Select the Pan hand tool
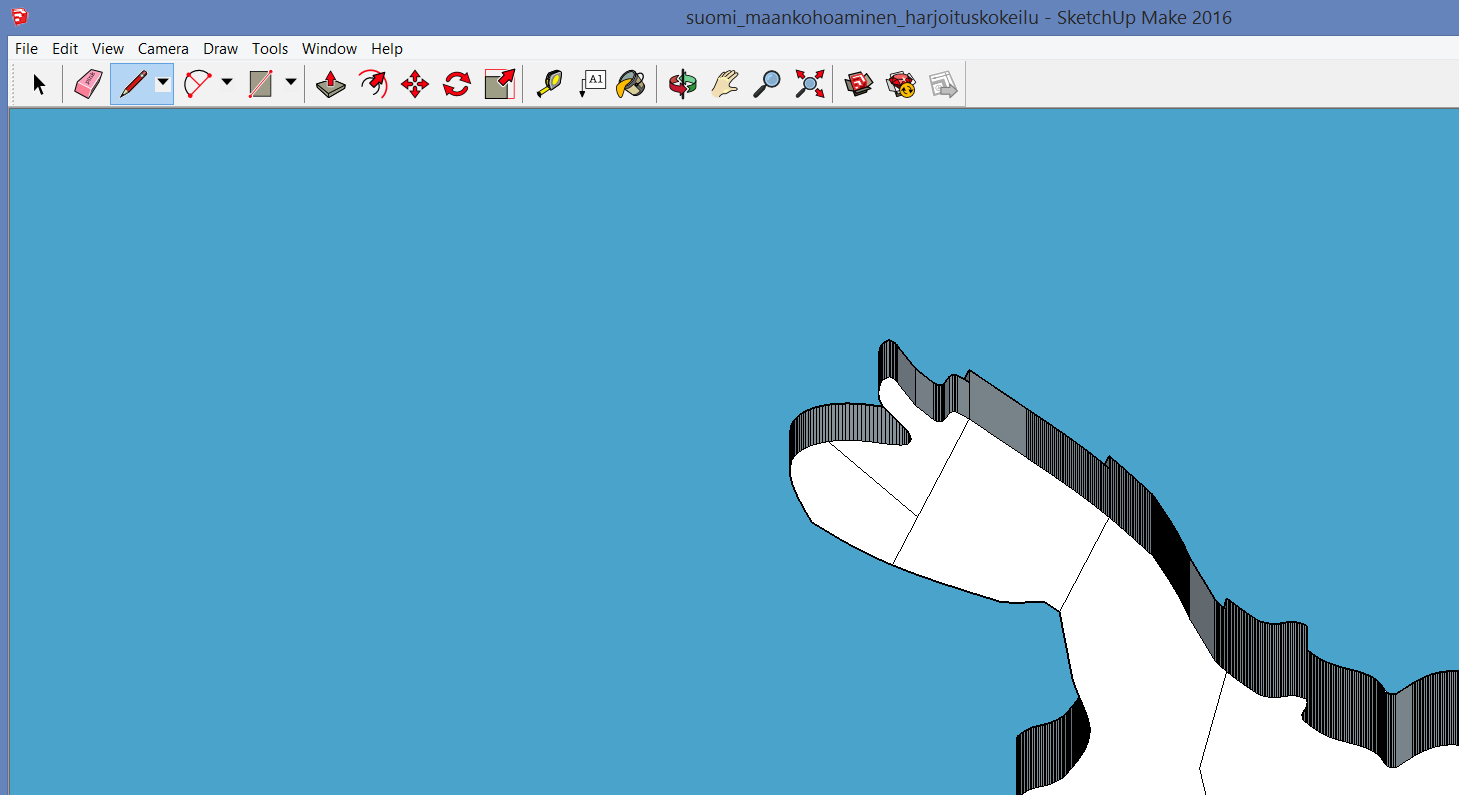 [x=725, y=84]
